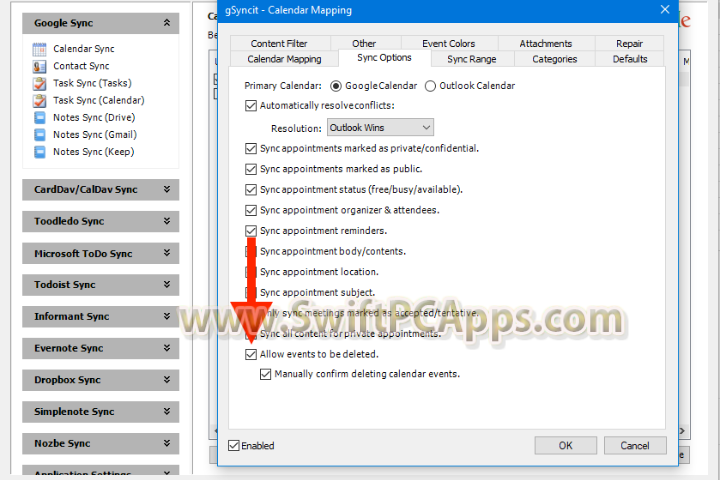This screenshot has height=480, width=720.
Task: Switch to the Content Filter tab
Action: coord(279,43)
